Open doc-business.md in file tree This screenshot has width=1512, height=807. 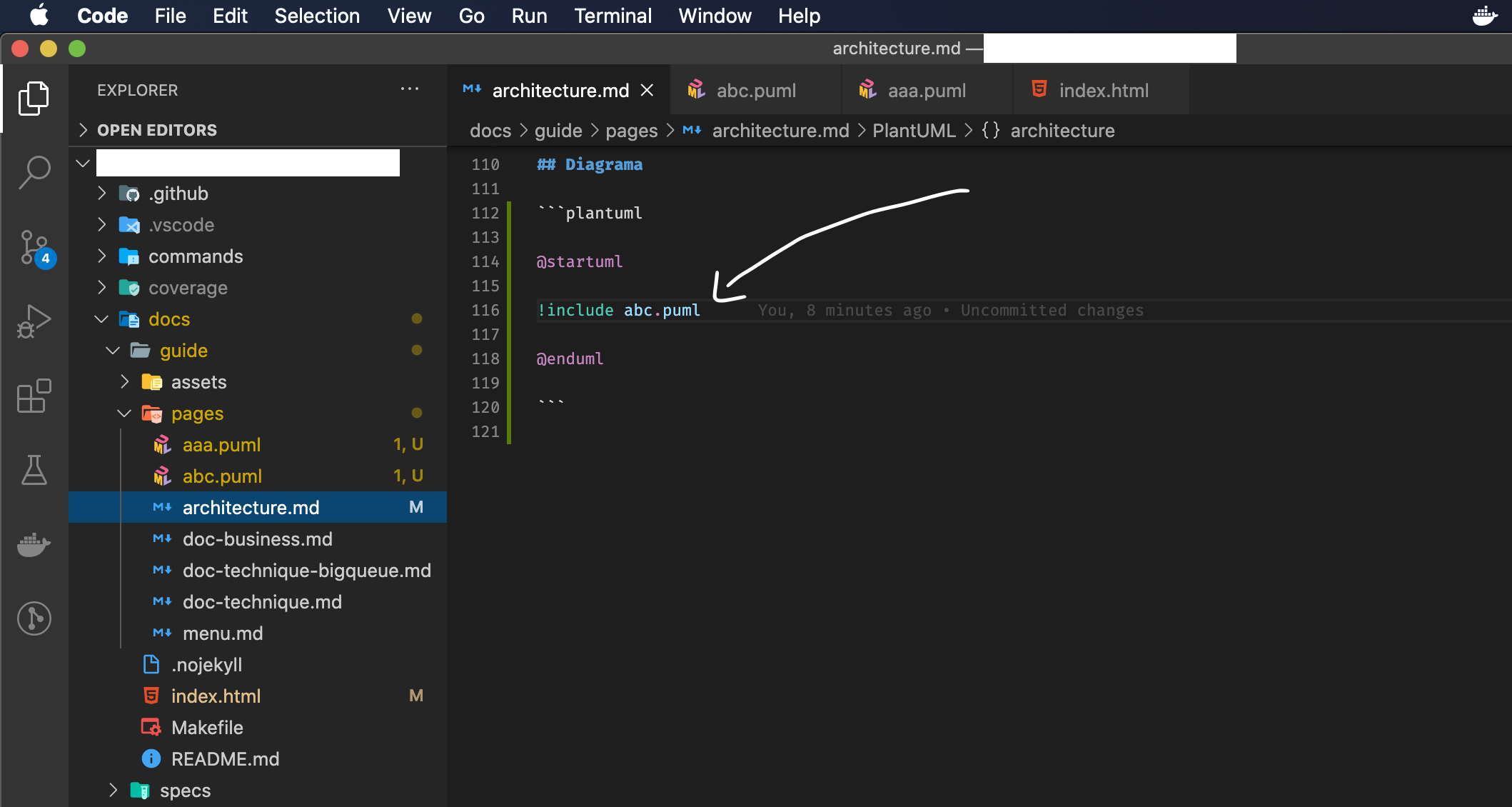pos(257,539)
